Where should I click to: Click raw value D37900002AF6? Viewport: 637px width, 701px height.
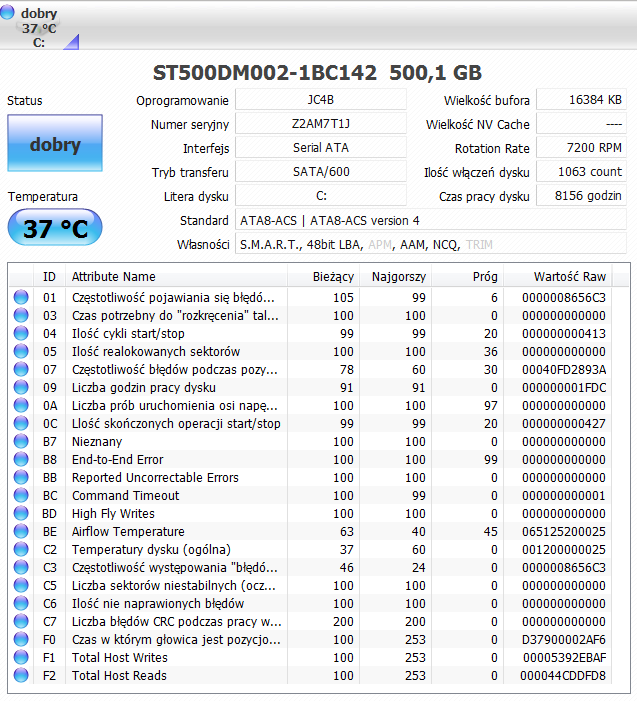564,640
